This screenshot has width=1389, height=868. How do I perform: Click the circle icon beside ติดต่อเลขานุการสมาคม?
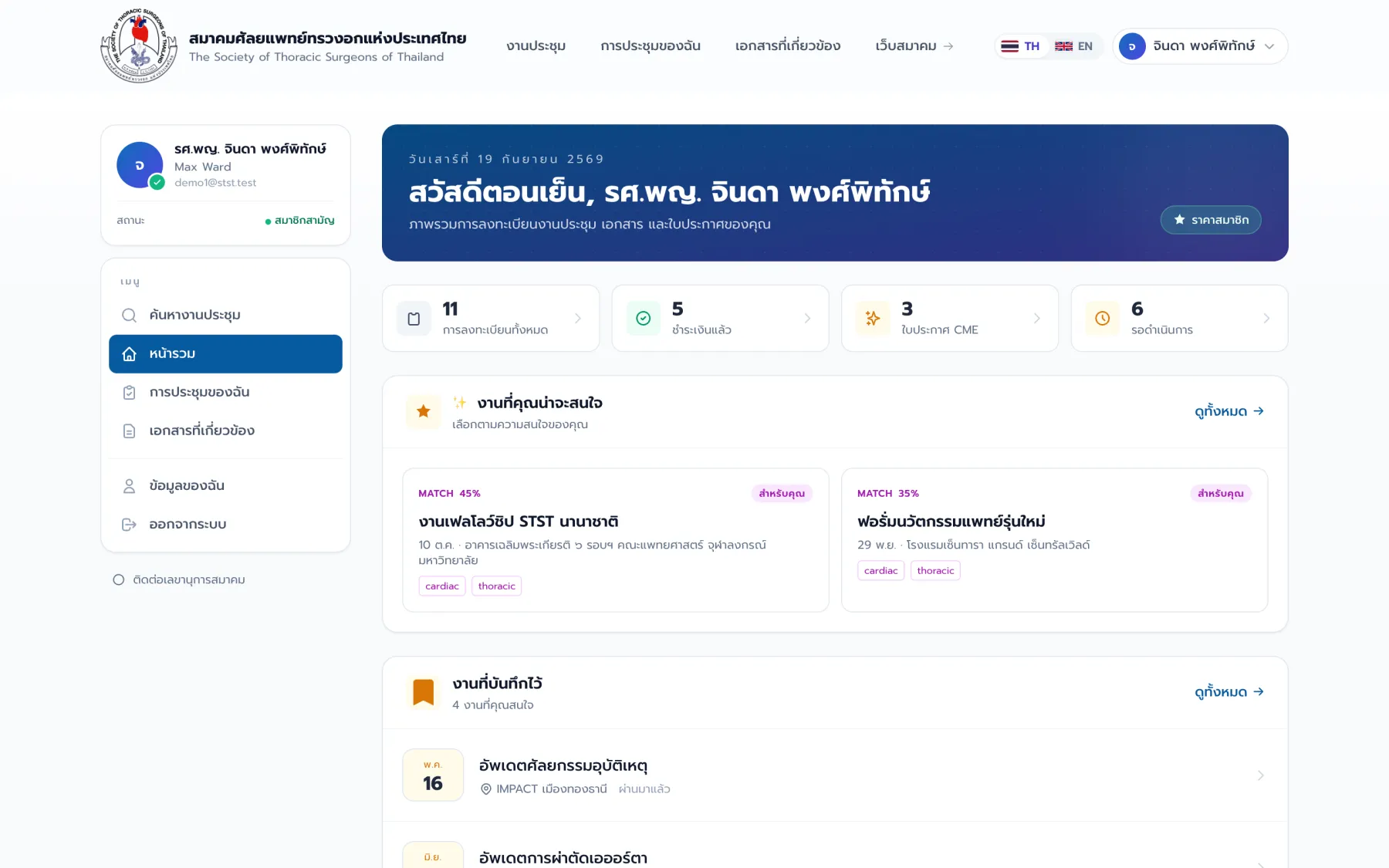click(x=118, y=580)
